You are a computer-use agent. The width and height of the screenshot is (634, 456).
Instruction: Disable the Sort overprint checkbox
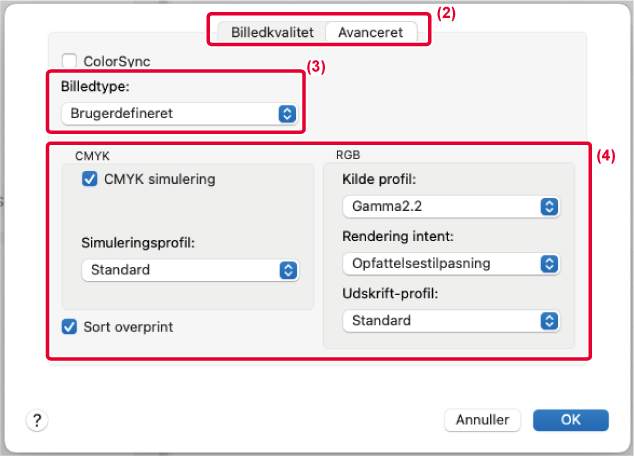69,326
